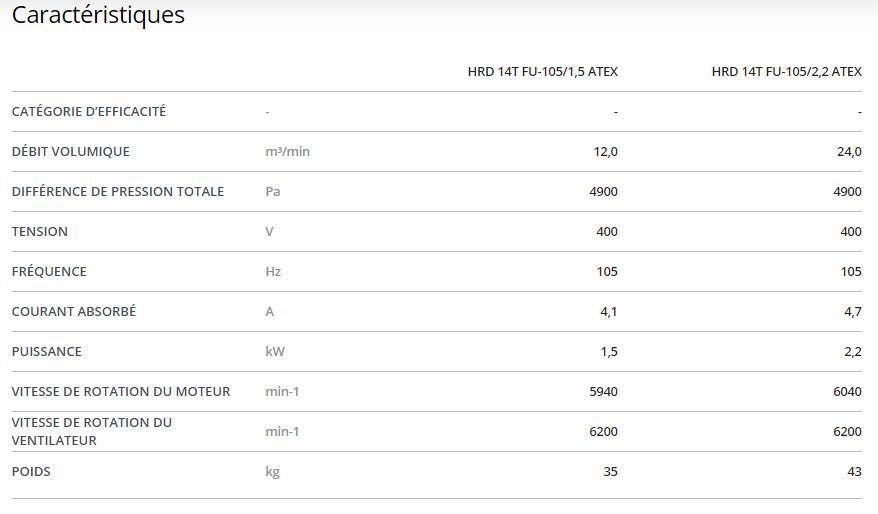
Task: Select the m³/min unit cell
Action: pyautogui.click(x=288, y=152)
